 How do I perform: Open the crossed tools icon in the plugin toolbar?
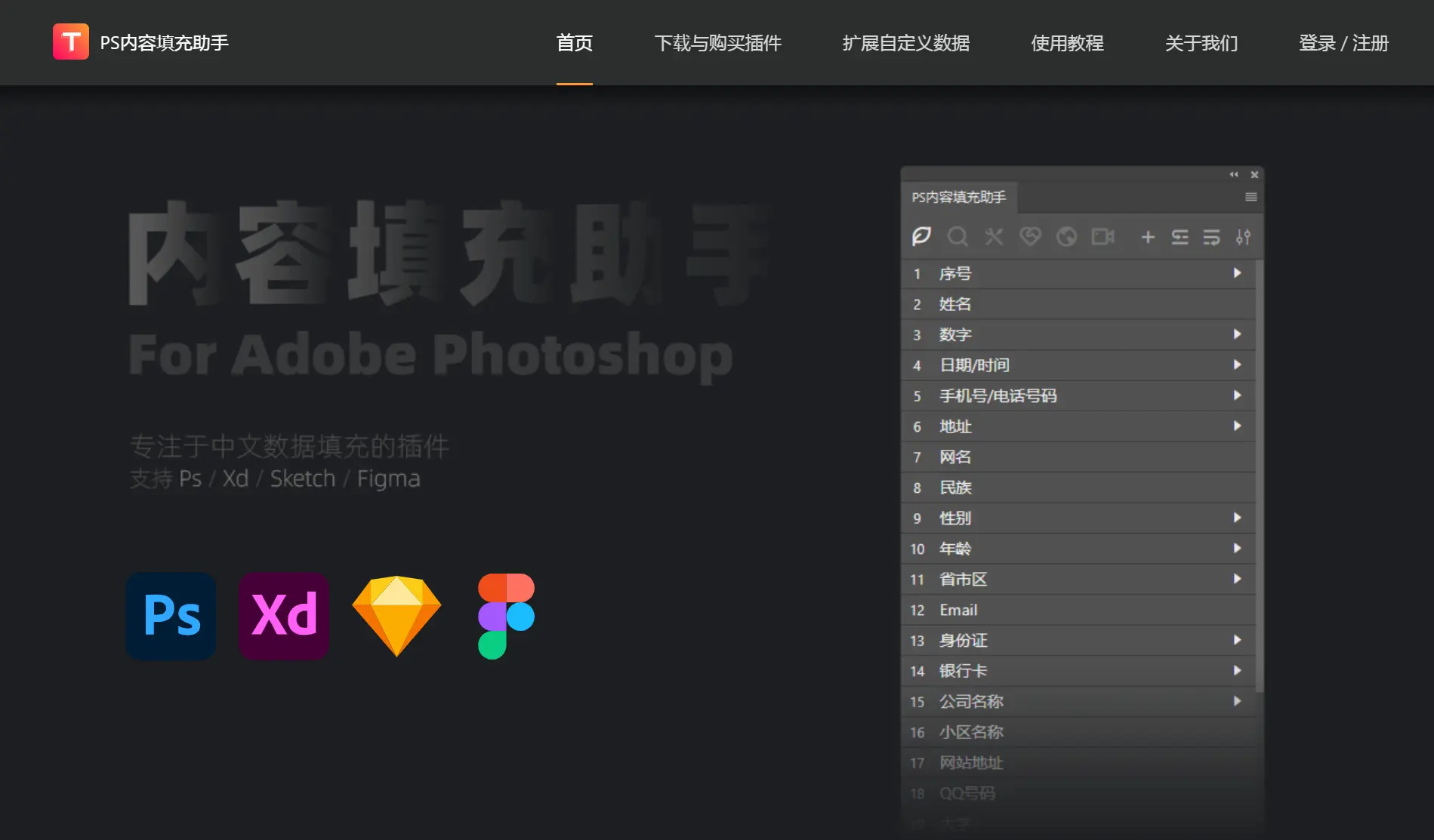pyautogui.click(x=994, y=237)
